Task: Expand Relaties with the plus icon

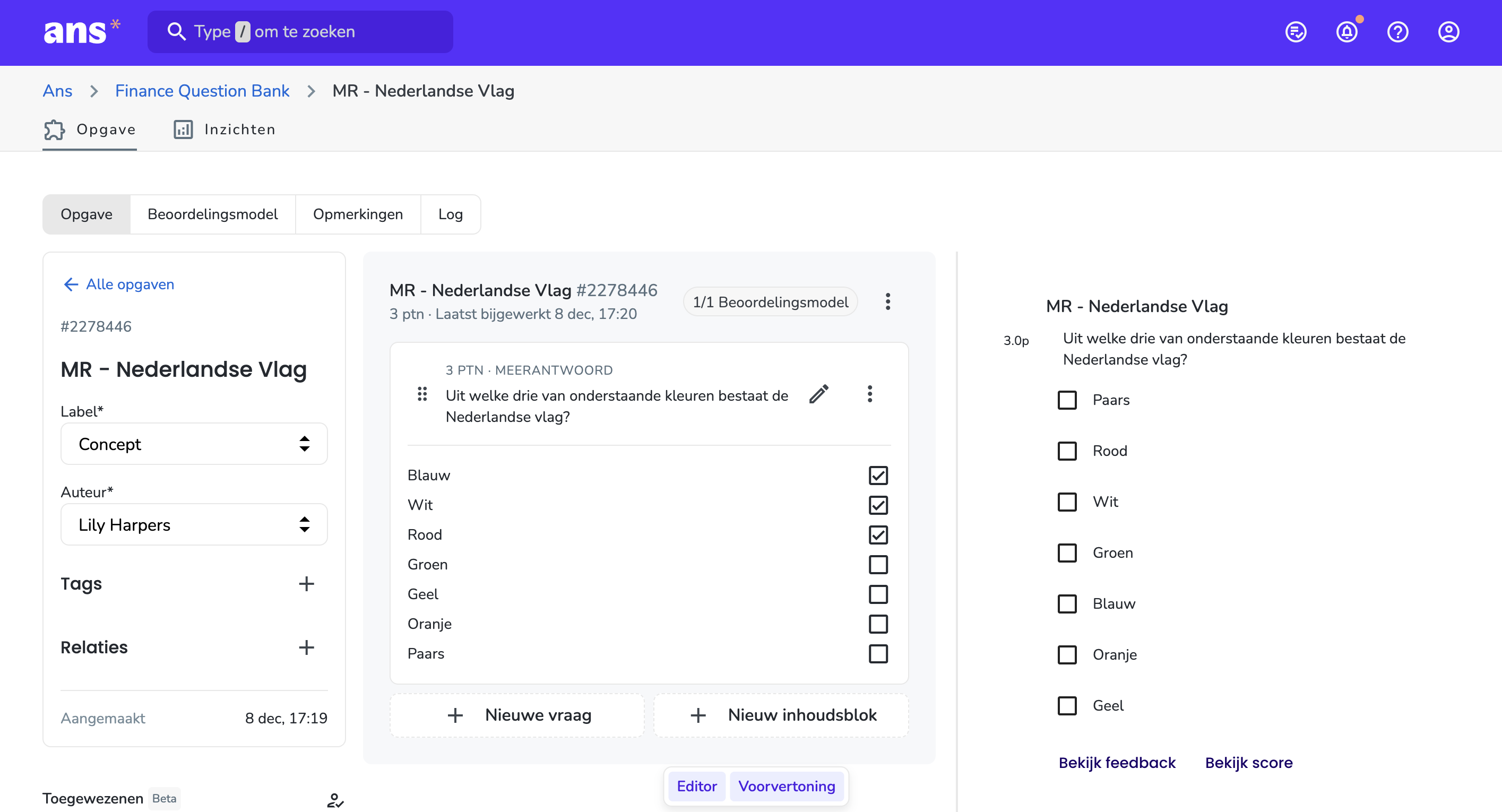Action: pos(306,647)
